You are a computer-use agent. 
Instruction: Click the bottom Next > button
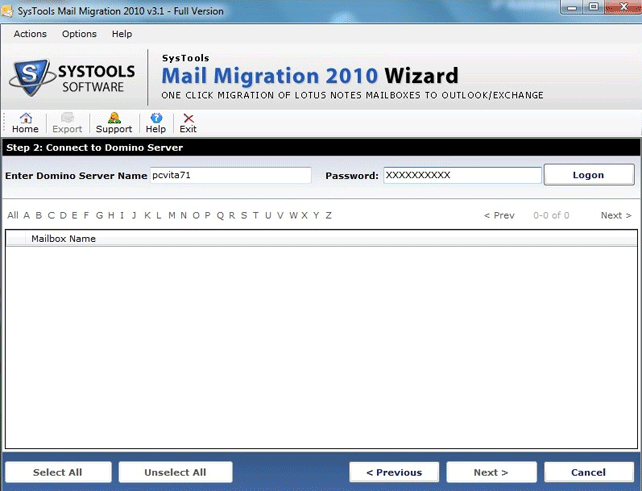tap(491, 472)
